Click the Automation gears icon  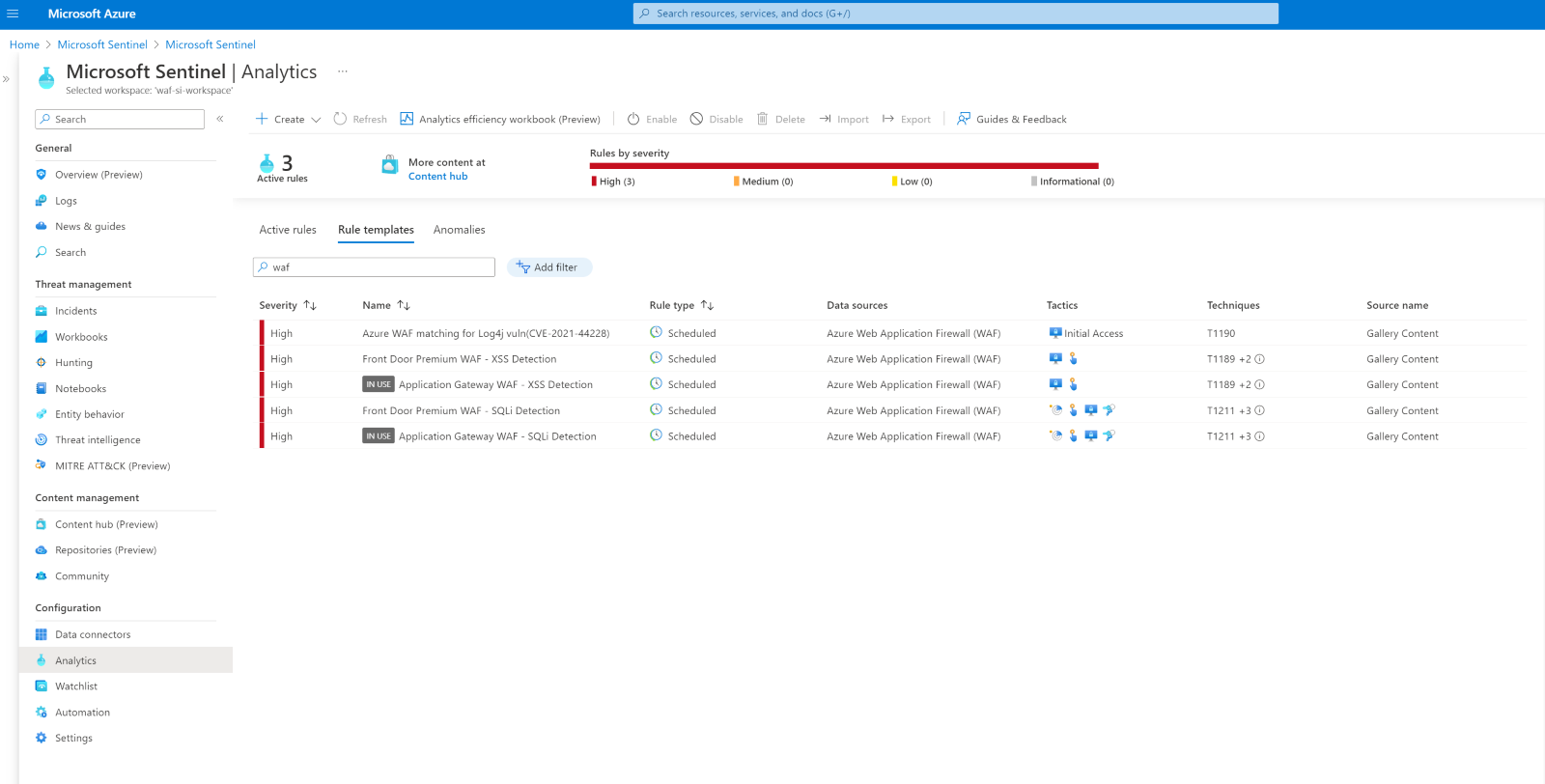pyautogui.click(x=41, y=713)
